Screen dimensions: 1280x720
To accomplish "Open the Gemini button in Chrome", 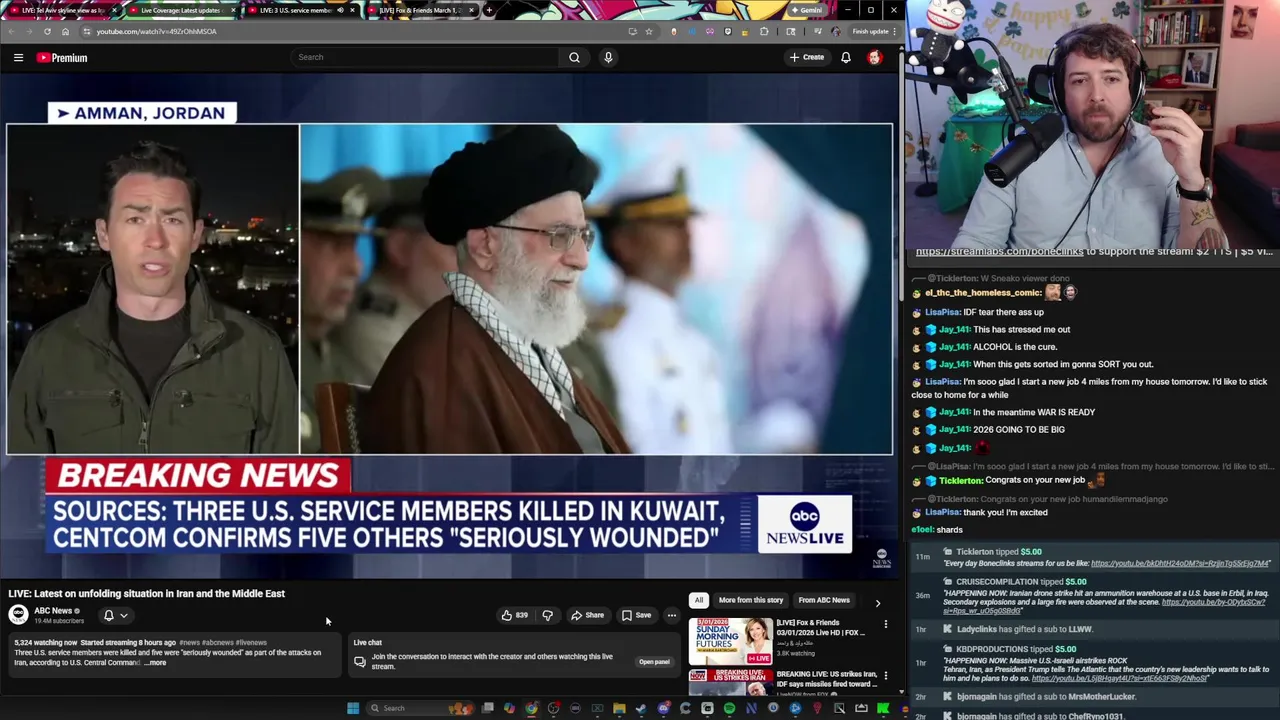I will (806, 10).
